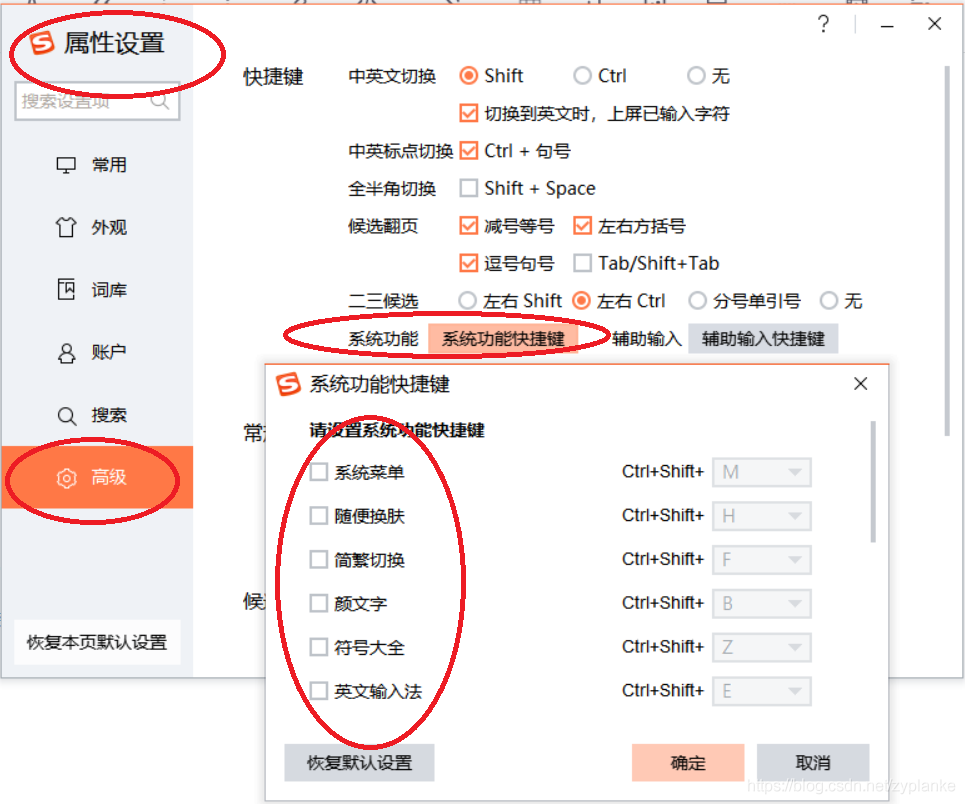Click magnifier icon inside search box
965x804 pixels.
[x=160, y=101]
